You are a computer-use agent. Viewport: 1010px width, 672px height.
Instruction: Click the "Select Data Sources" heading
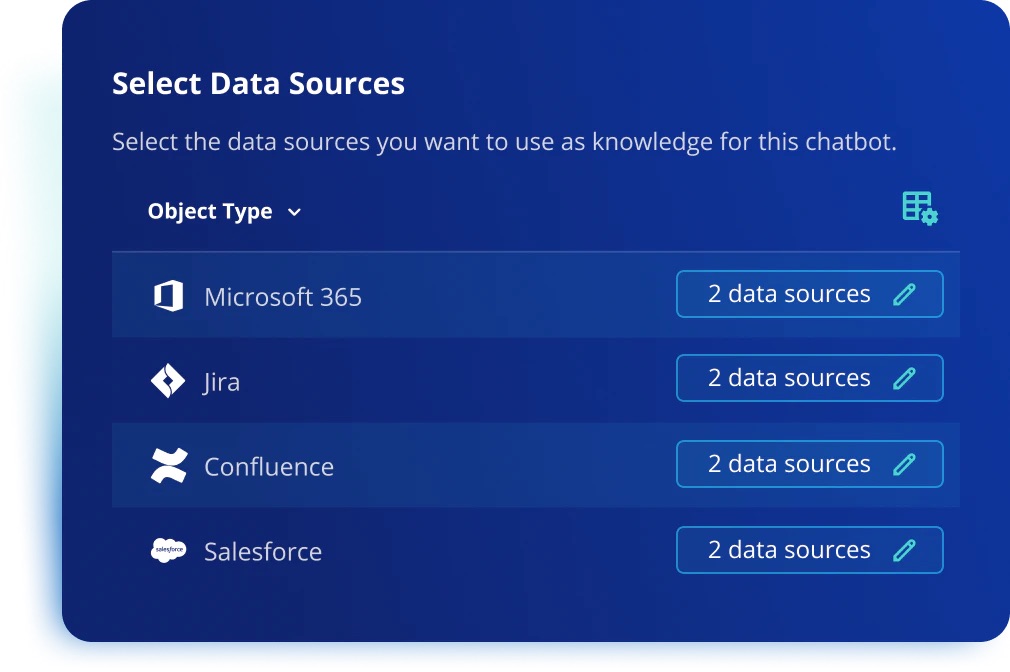pyautogui.click(x=258, y=83)
